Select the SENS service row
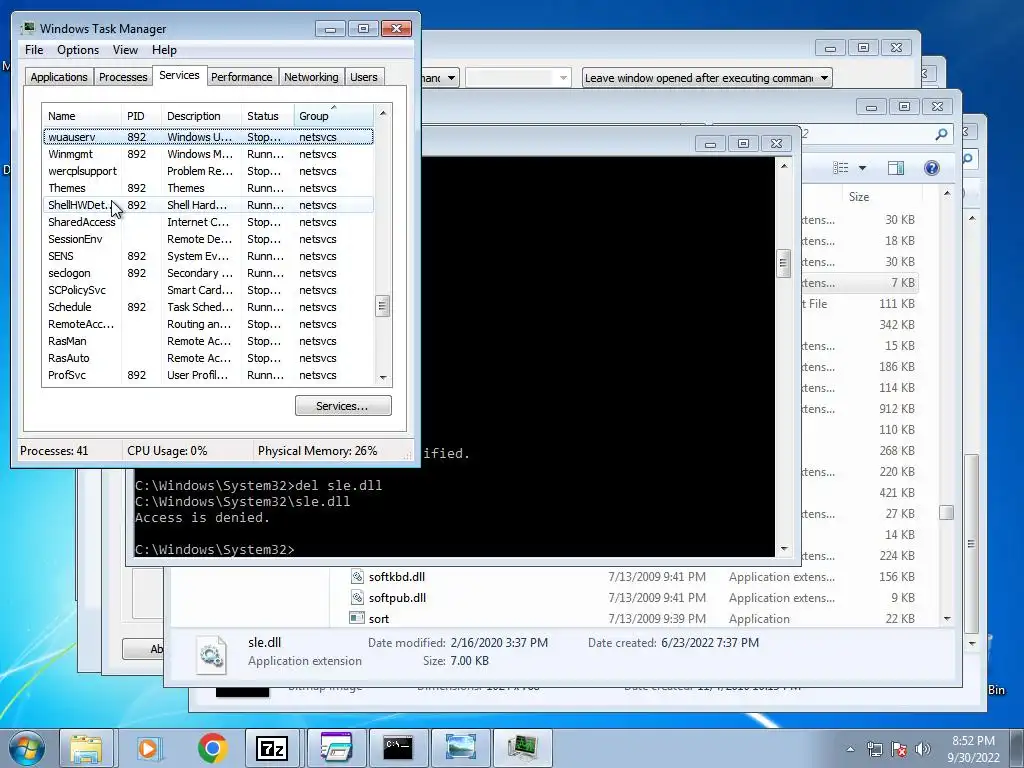This screenshot has width=1024, height=768. [x=208, y=256]
